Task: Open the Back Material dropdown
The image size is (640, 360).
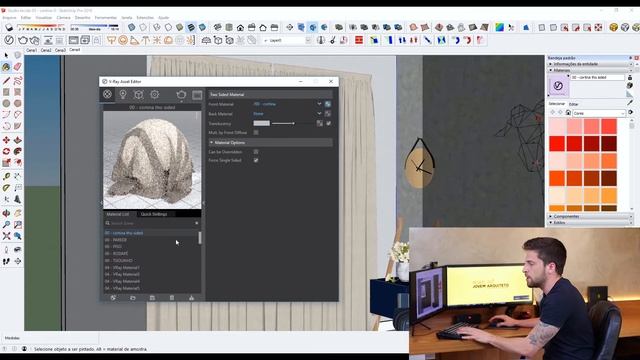Action: pyautogui.click(x=319, y=114)
